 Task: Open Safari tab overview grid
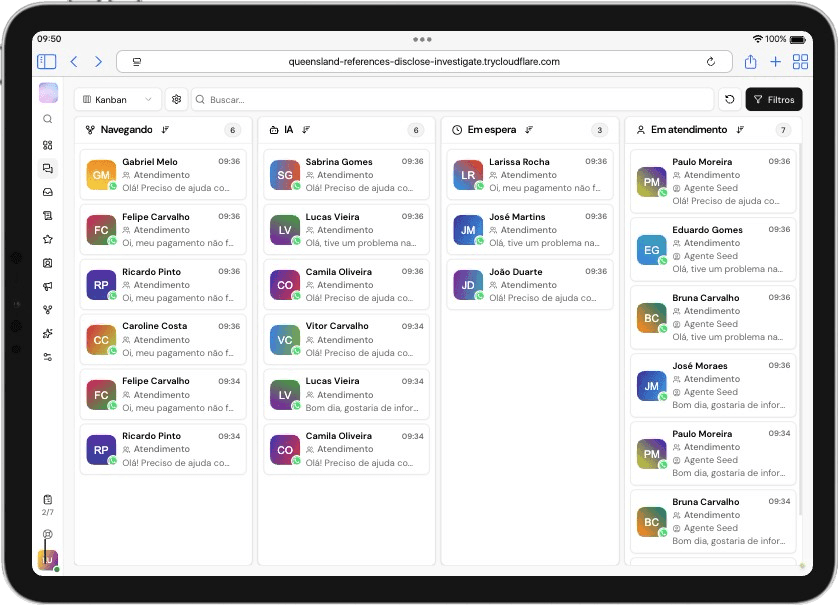coord(800,62)
